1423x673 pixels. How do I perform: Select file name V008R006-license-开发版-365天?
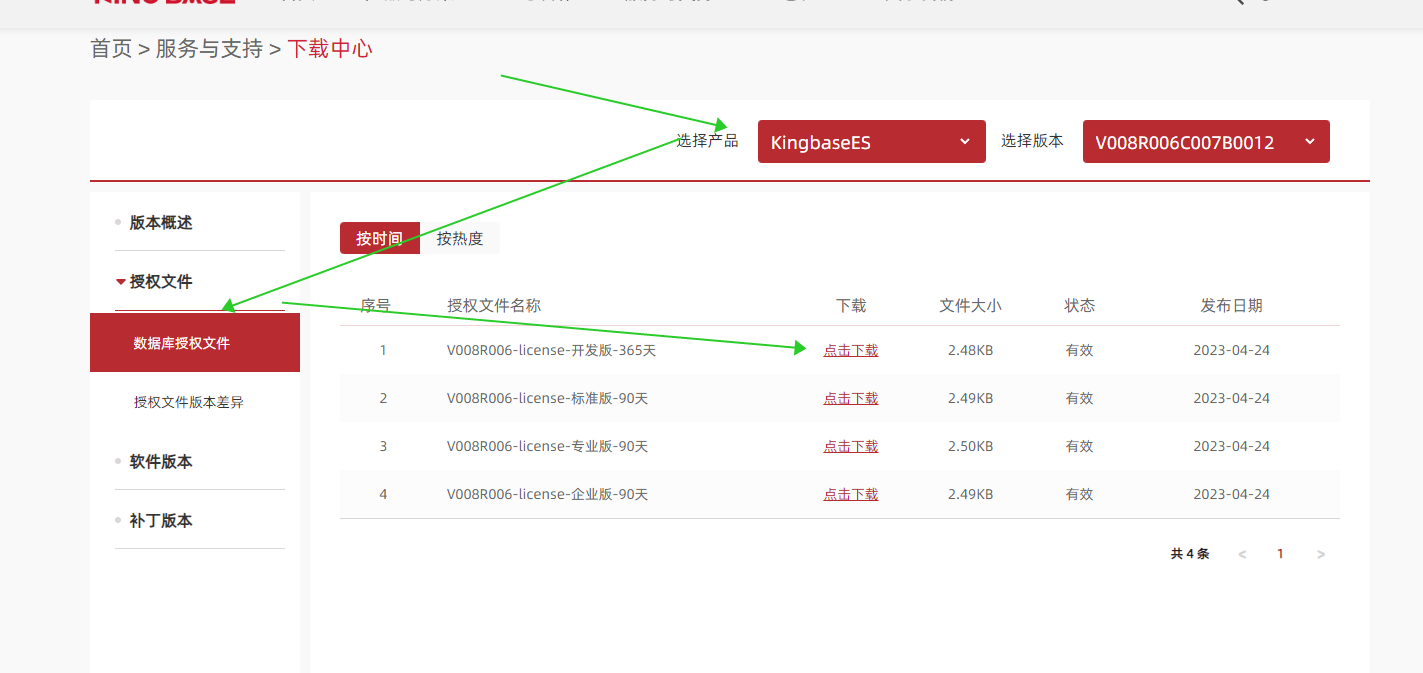click(551, 350)
